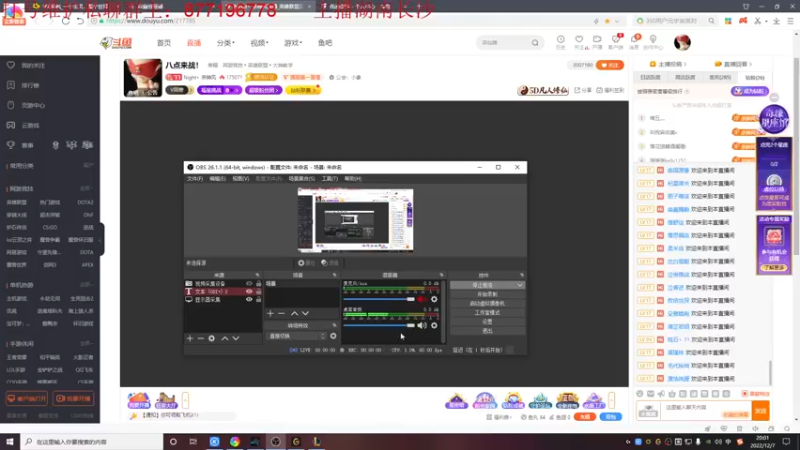The width and height of the screenshot is (800, 450).
Task: Reload the page with browser refresh icon
Action: 66,21
